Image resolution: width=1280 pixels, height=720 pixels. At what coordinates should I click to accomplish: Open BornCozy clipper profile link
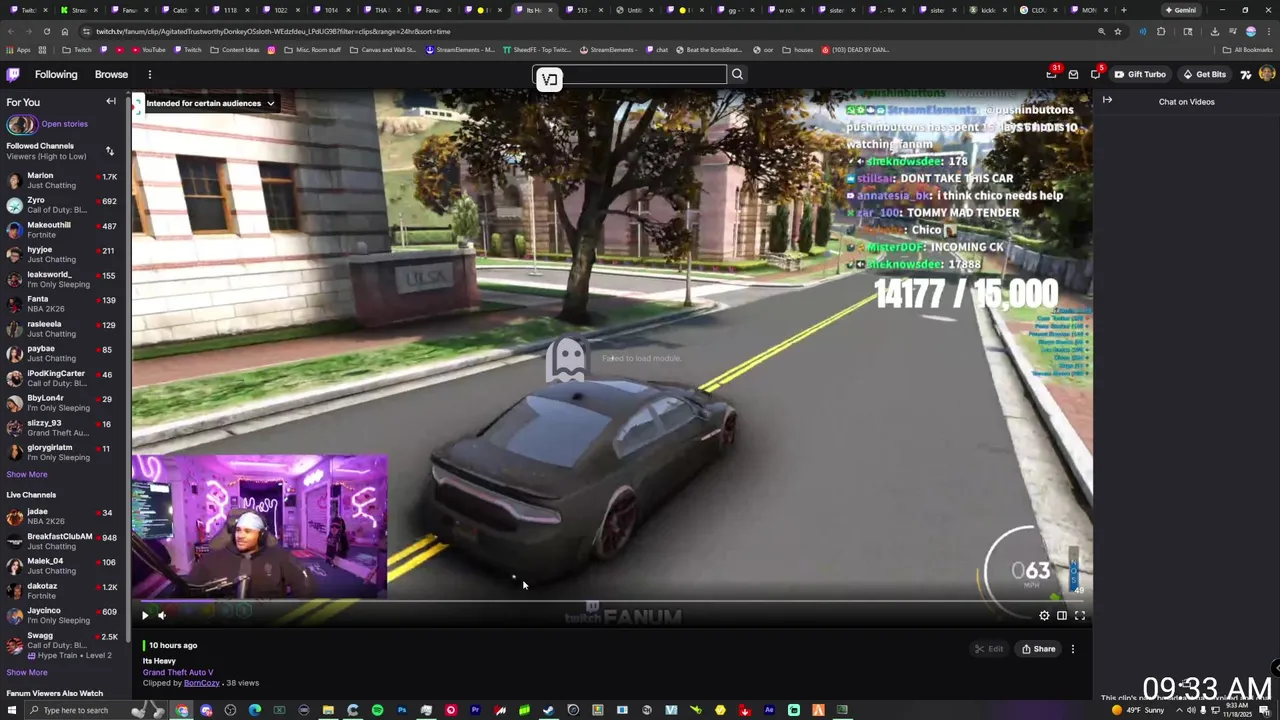tap(201, 683)
